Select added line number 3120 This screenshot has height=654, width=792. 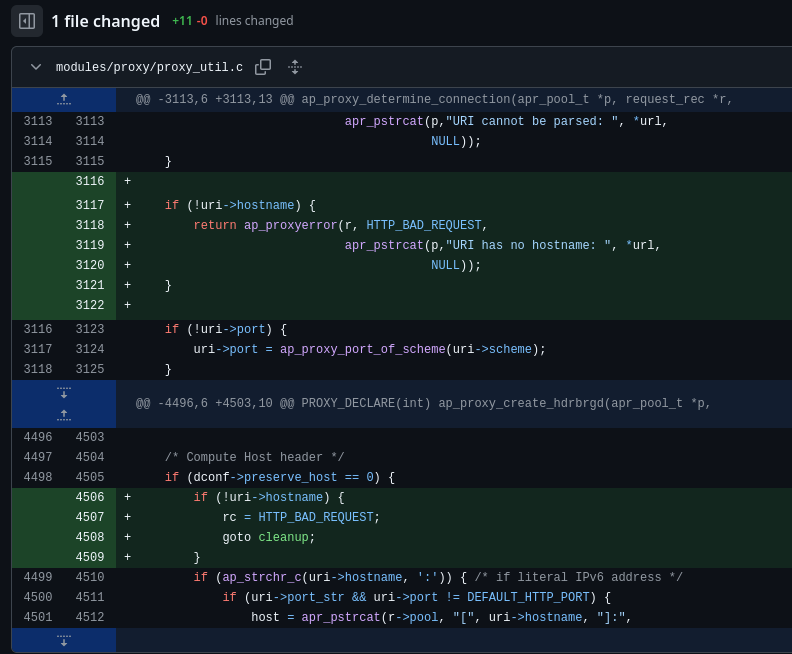point(89,265)
